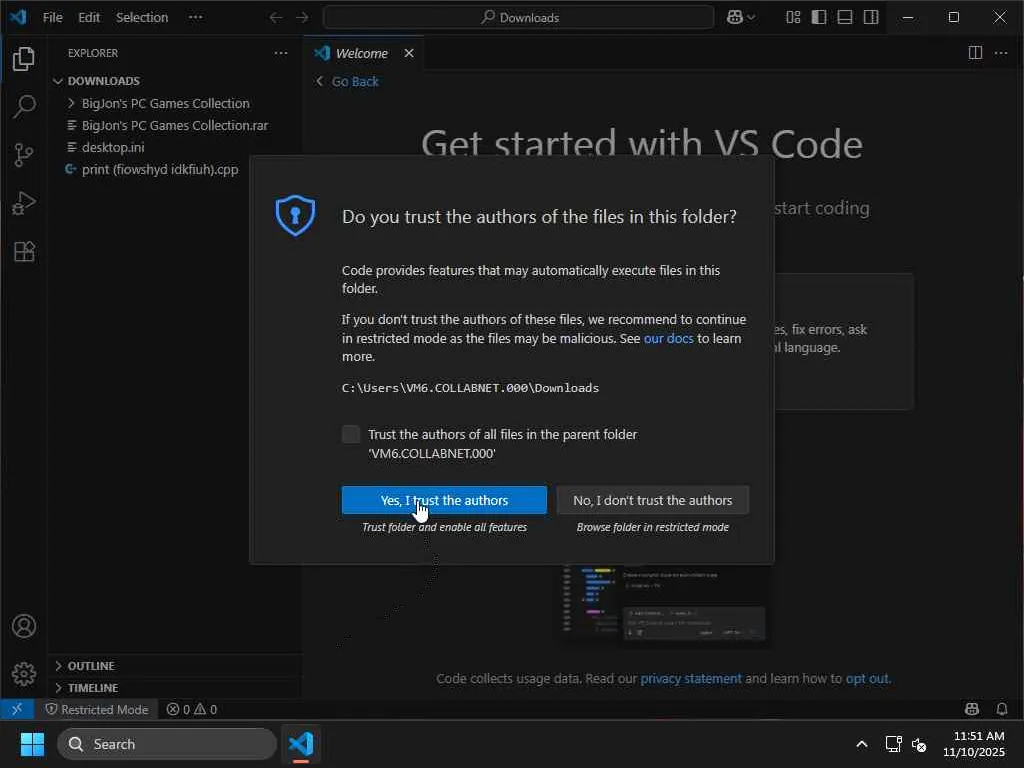The image size is (1024, 768).
Task: Open Explorer Views and More Actions ellipsis
Action: coord(281,53)
